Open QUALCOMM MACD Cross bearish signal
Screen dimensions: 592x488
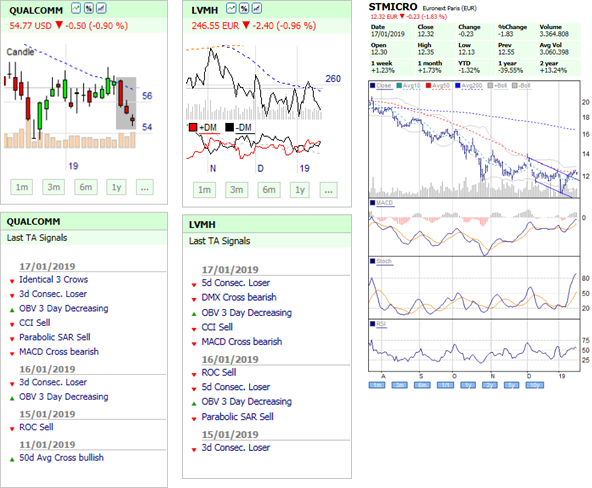click(x=59, y=351)
